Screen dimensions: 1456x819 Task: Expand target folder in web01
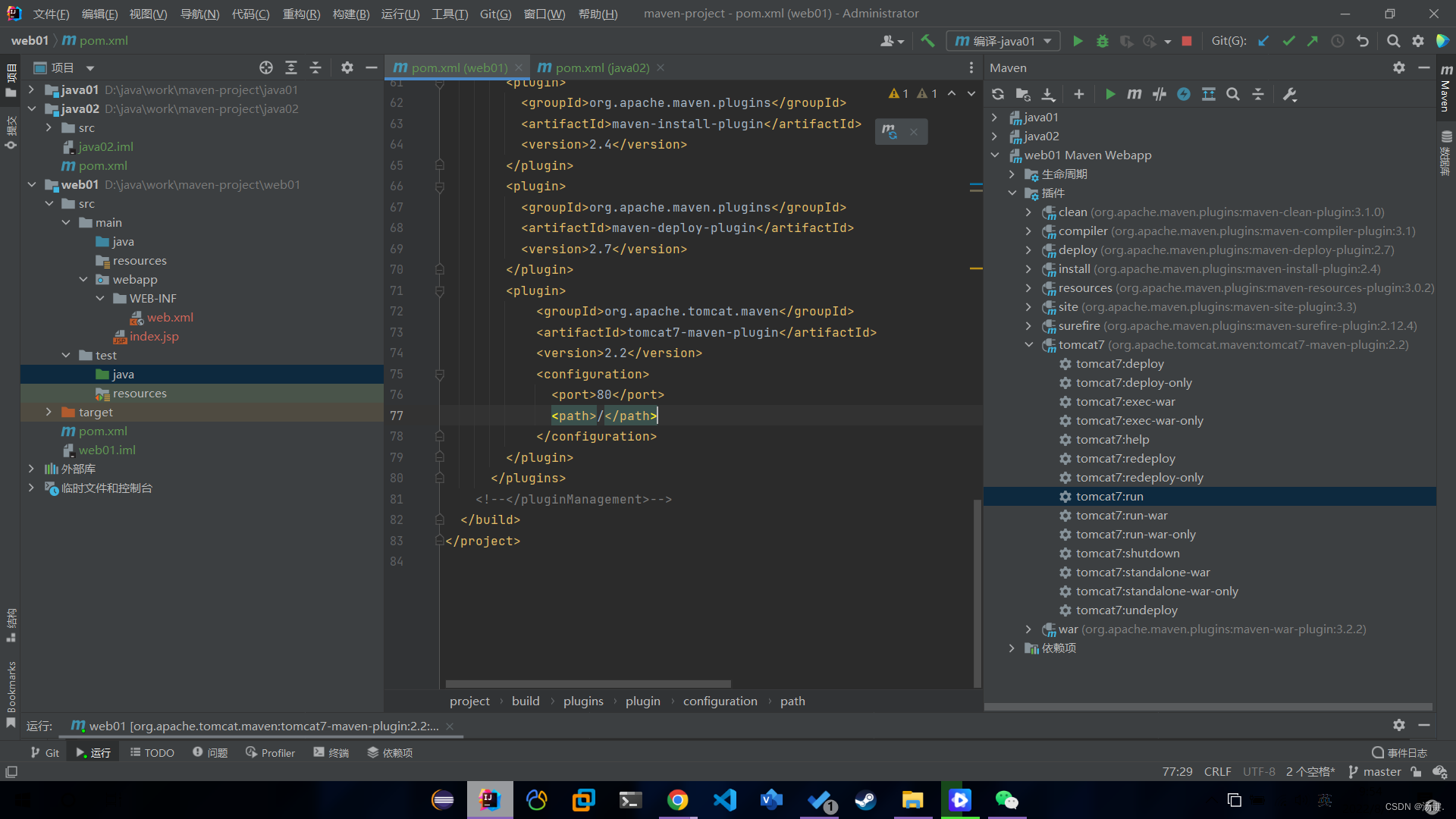[x=49, y=412]
